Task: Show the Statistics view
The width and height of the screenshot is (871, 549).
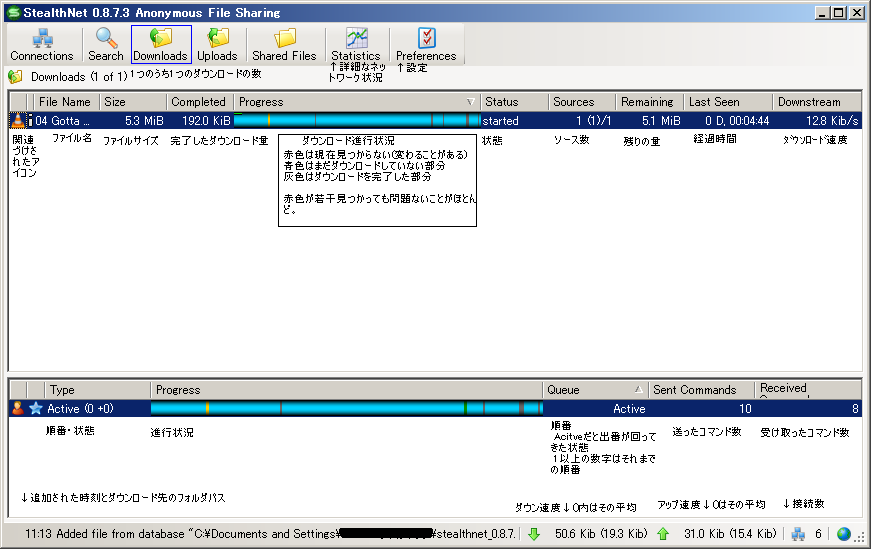Action: coord(356,44)
